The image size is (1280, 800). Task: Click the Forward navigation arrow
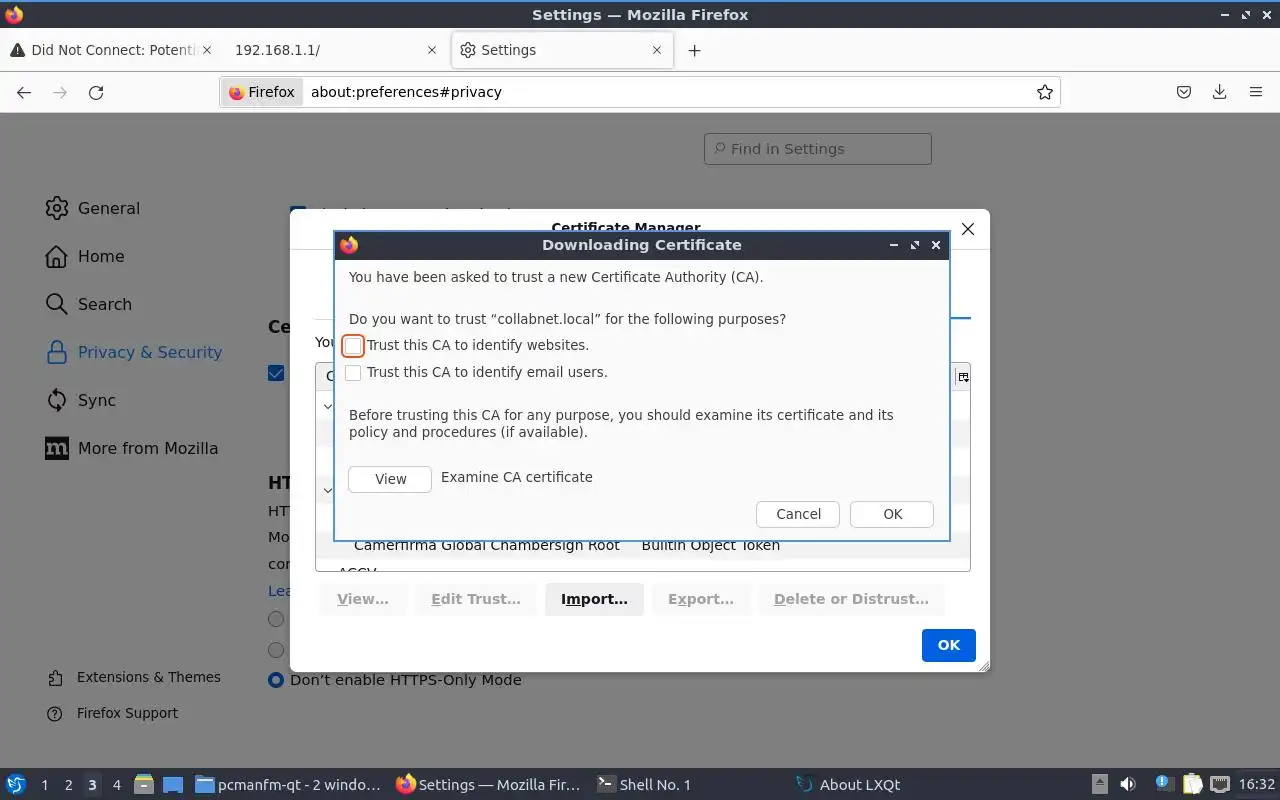pos(60,92)
